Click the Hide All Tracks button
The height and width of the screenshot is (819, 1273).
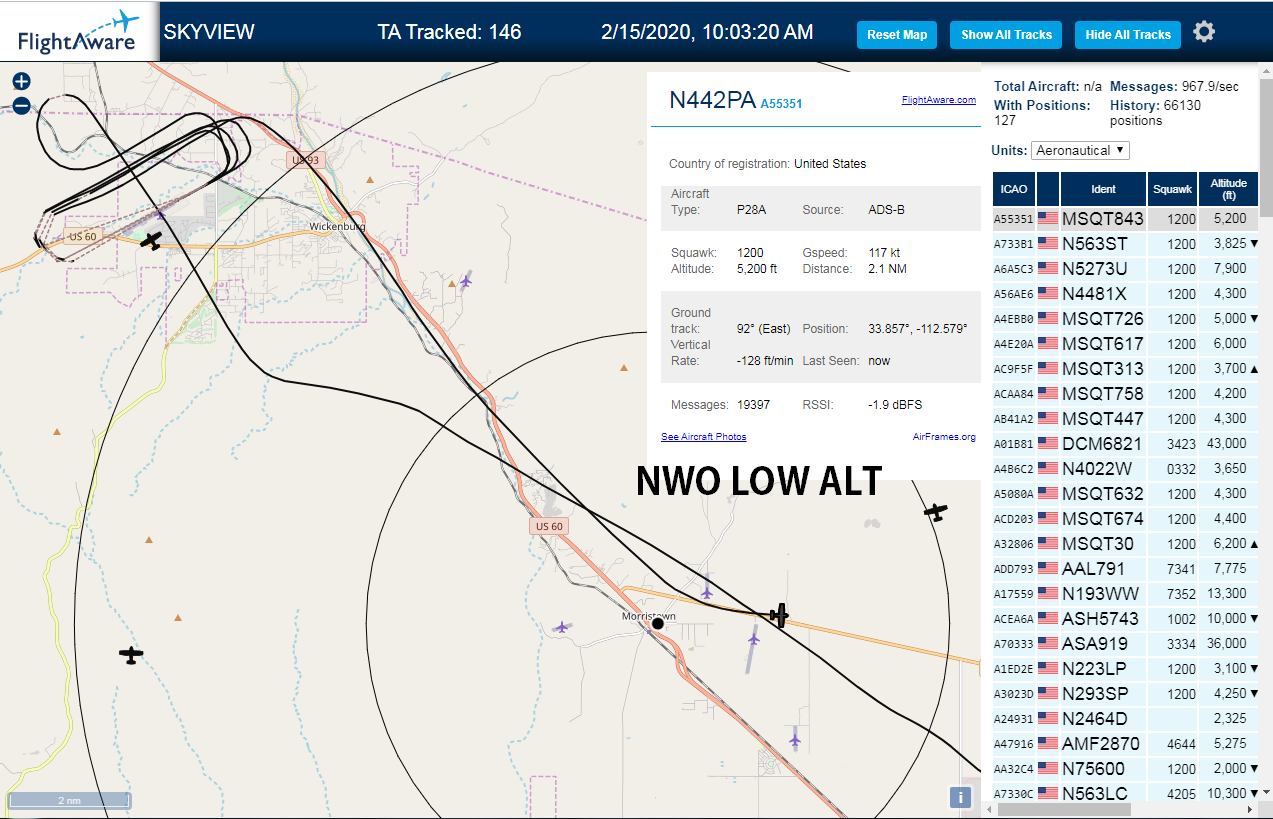[1128, 34]
